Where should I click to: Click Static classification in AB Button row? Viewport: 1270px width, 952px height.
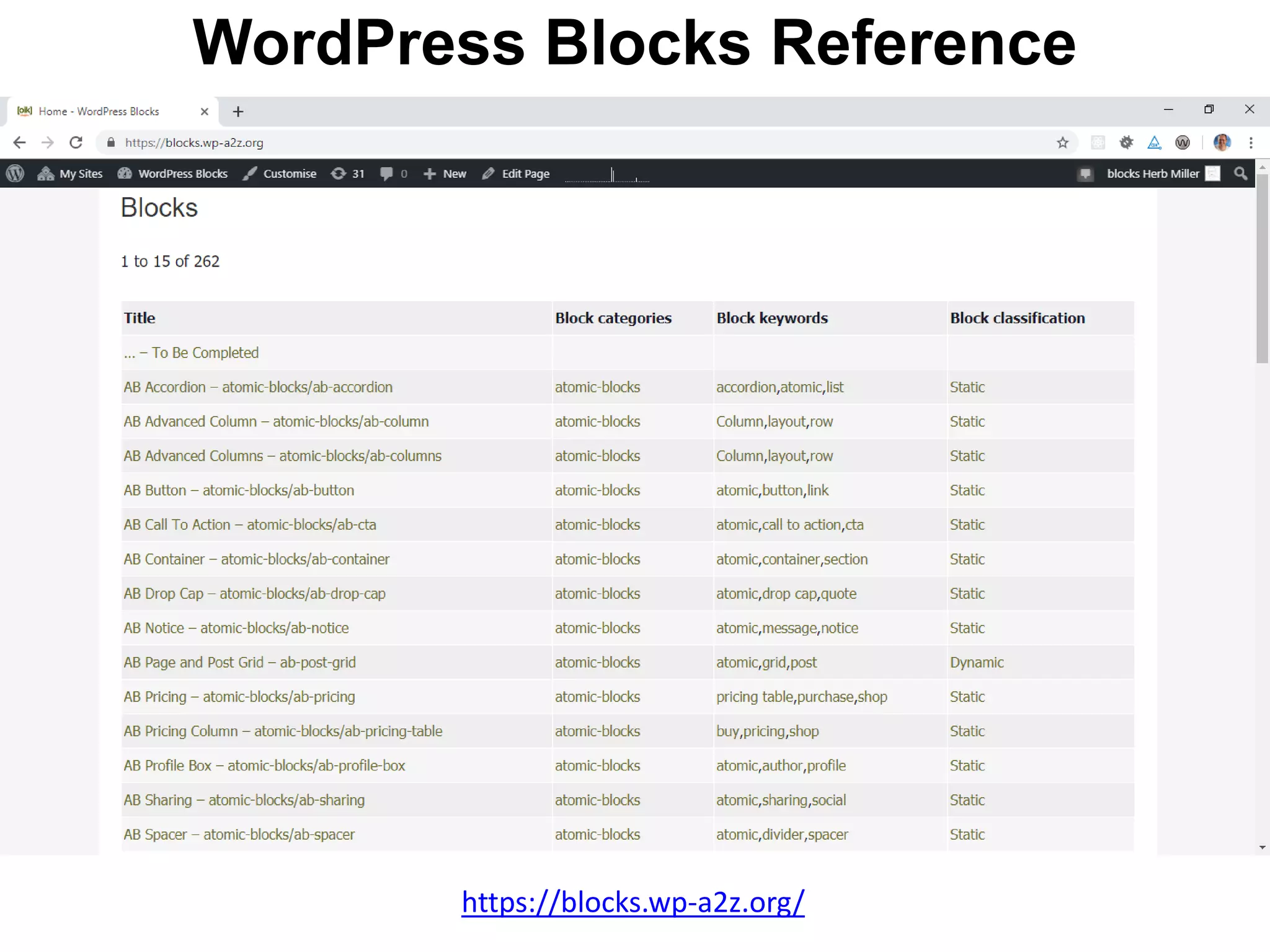click(x=967, y=490)
